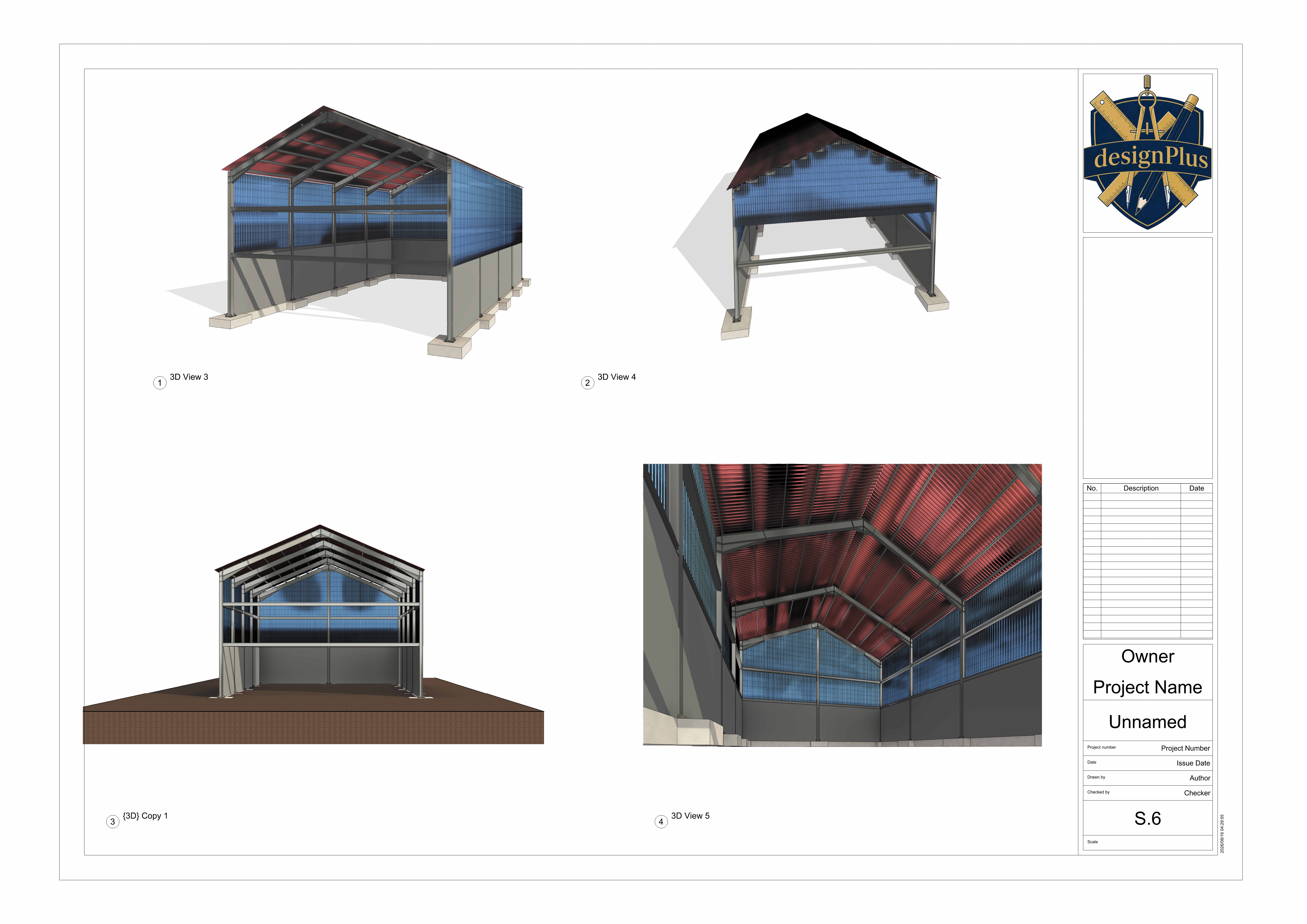This screenshot has height=924, width=1307.
Task: Click the '3D View 5' view title
Action: [x=691, y=816]
